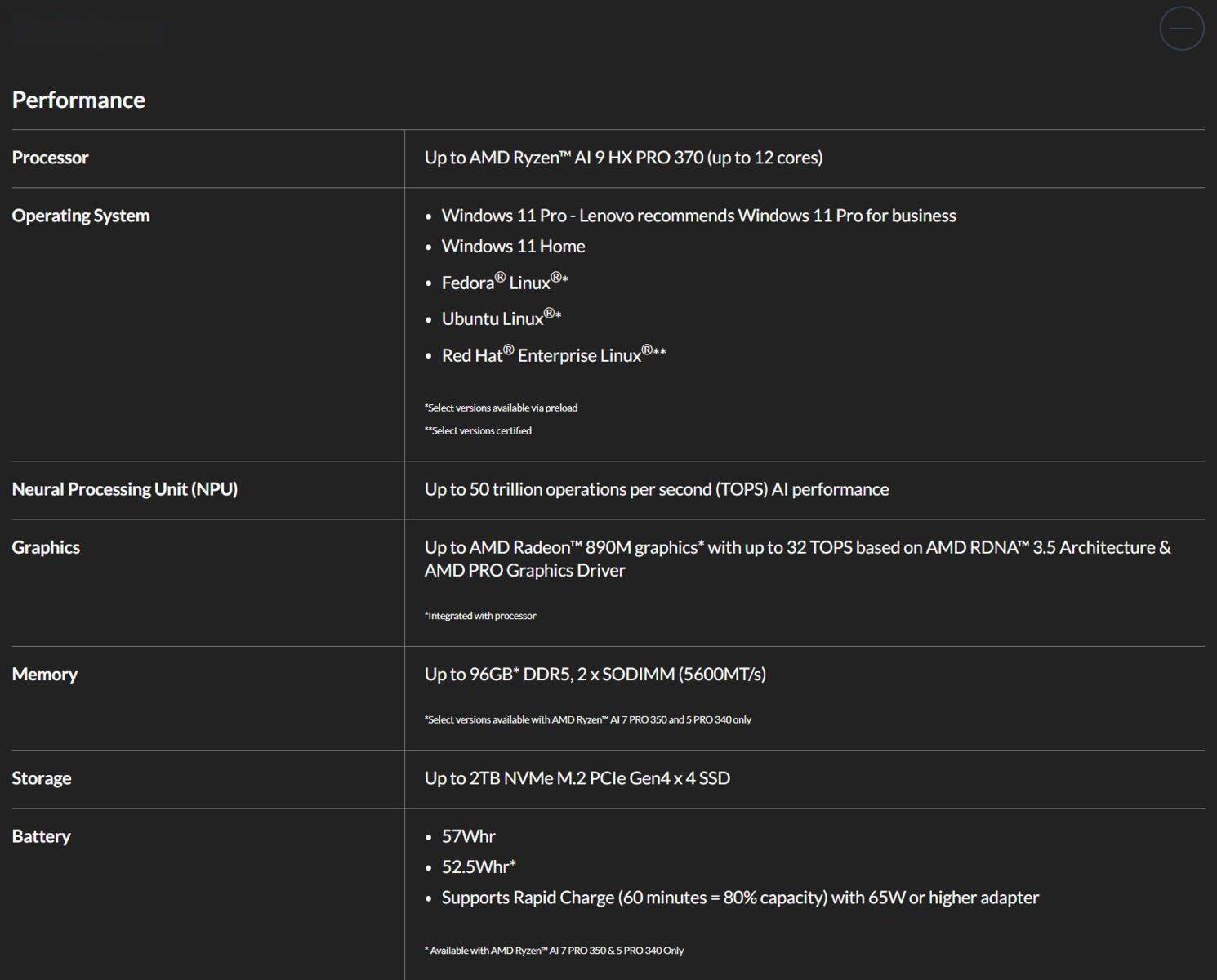This screenshot has height=980, width=1217.
Task: Click the 96GB DDR5 SODIMM text
Action: coord(595,675)
